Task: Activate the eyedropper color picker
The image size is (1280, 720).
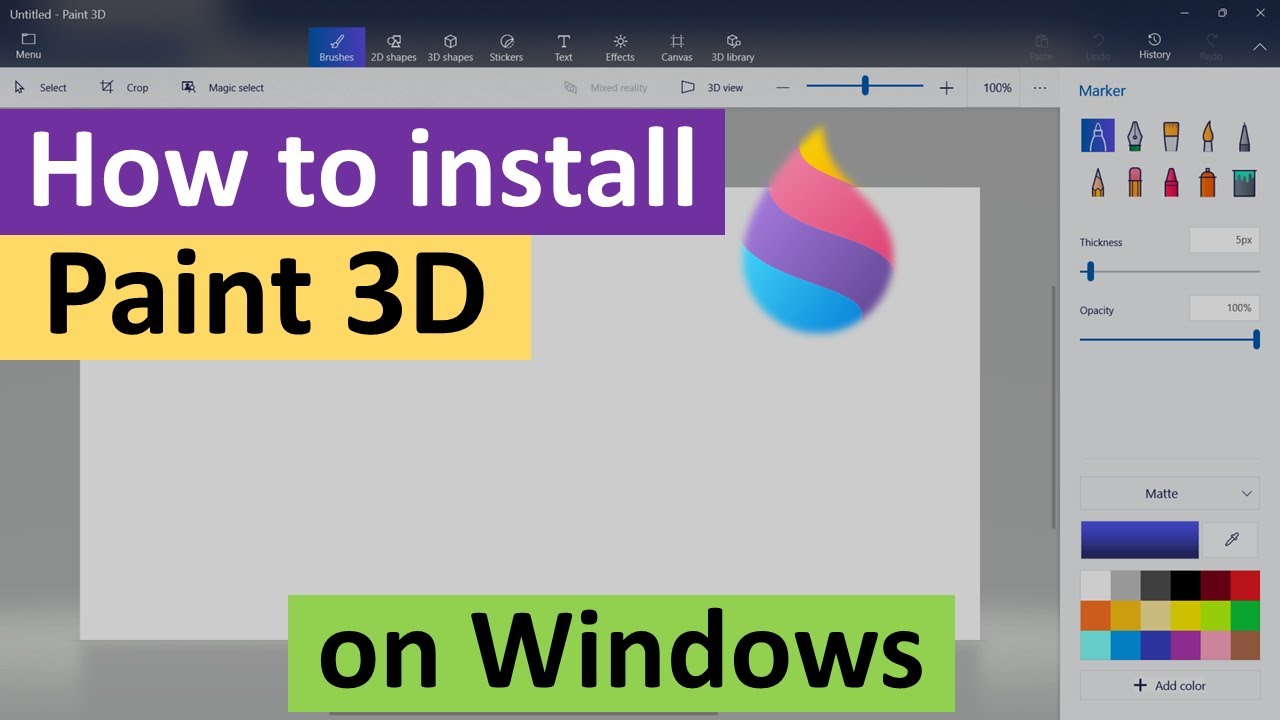Action: point(1232,540)
